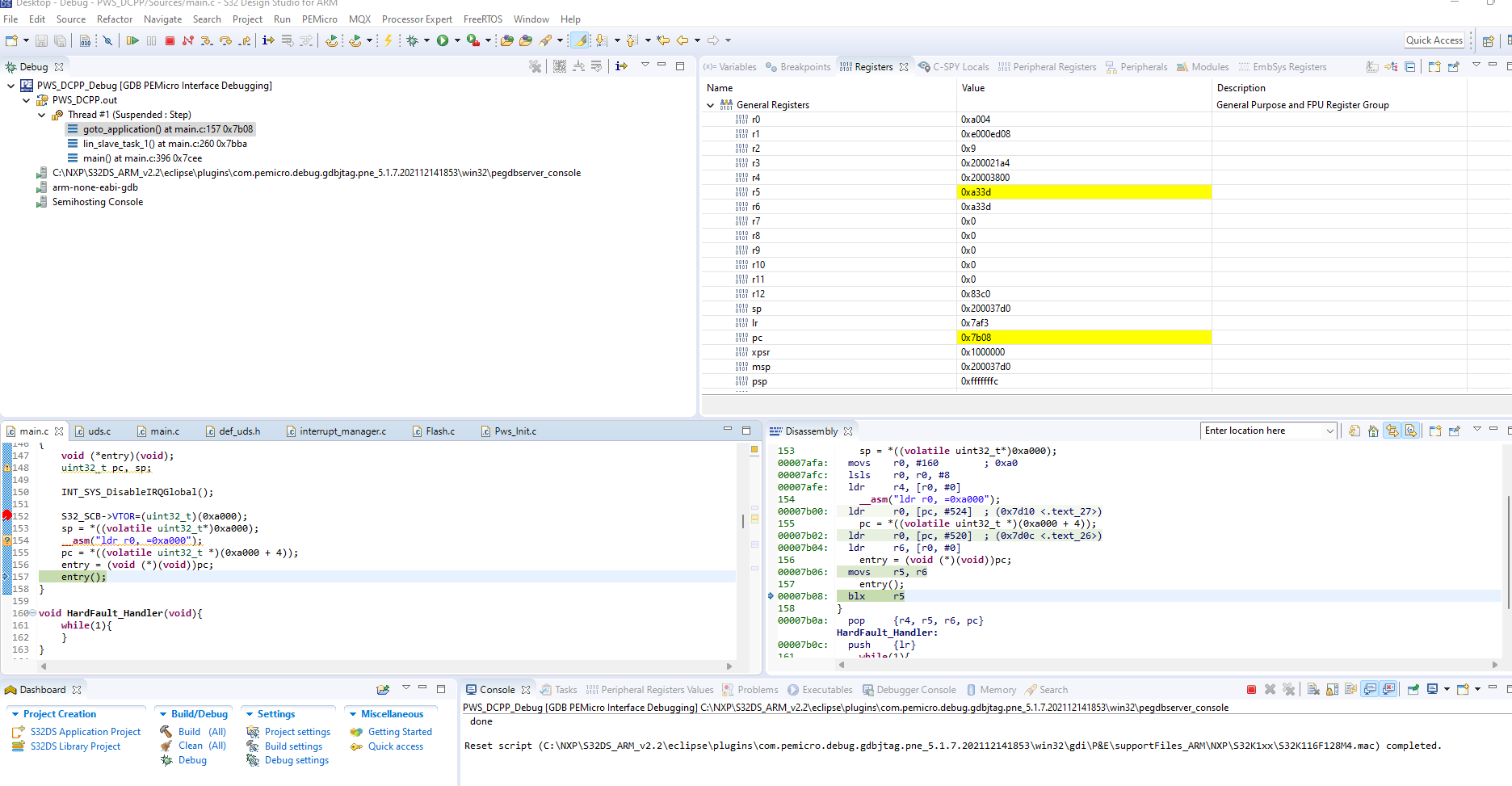Collapse the Thread #1 tree node

[x=42, y=115]
